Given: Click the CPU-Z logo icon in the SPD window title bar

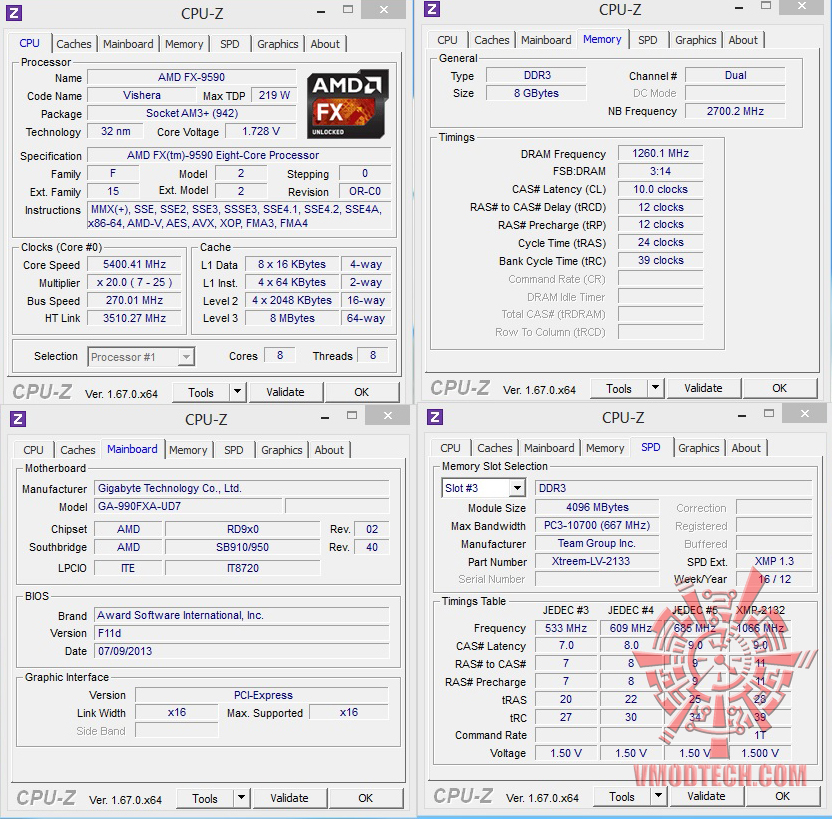Looking at the screenshot, I should 435,417.
